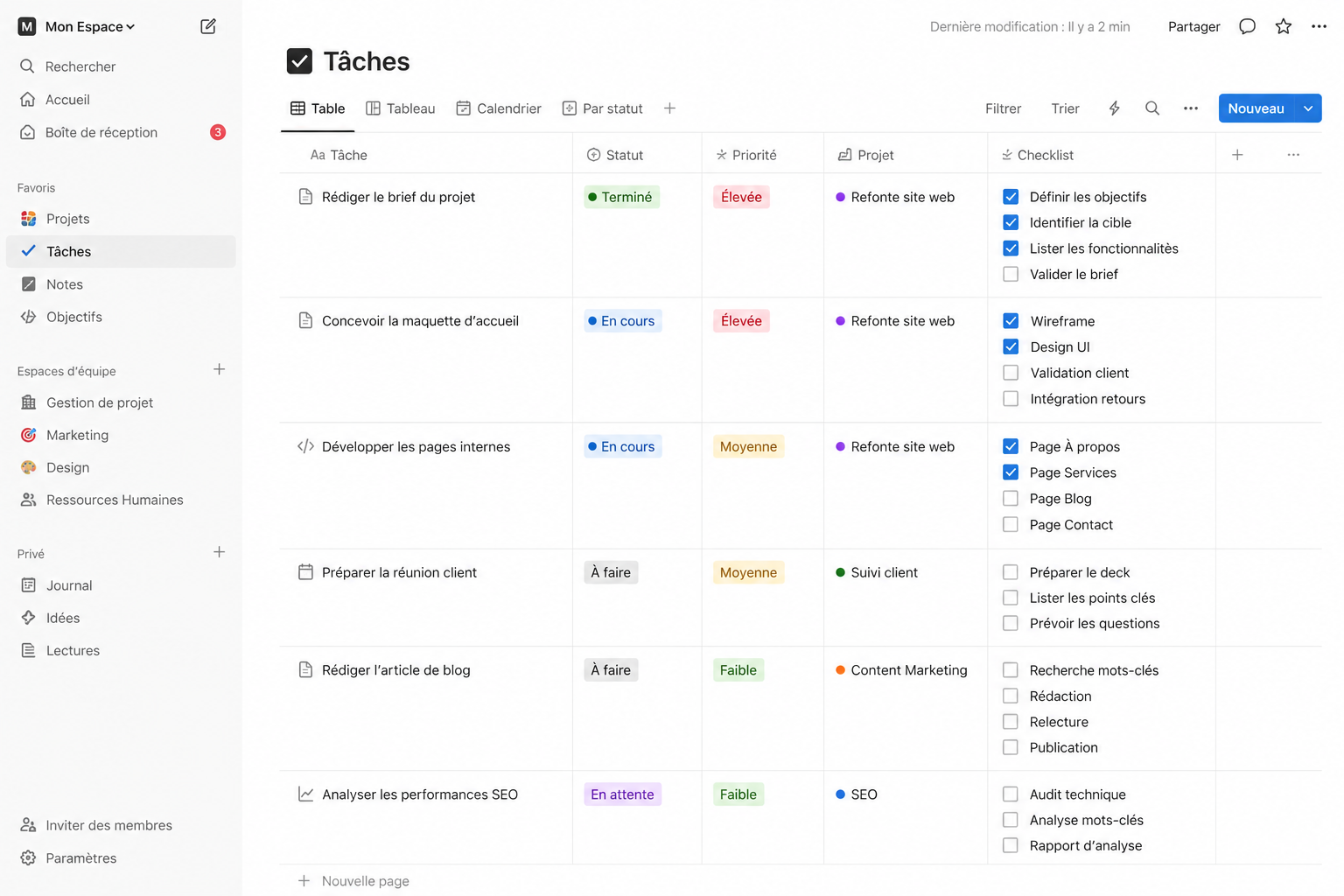This screenshot has height=896, width=1344.
Task: Click the Priorité column property icon
Action: [x=722, y=154]
